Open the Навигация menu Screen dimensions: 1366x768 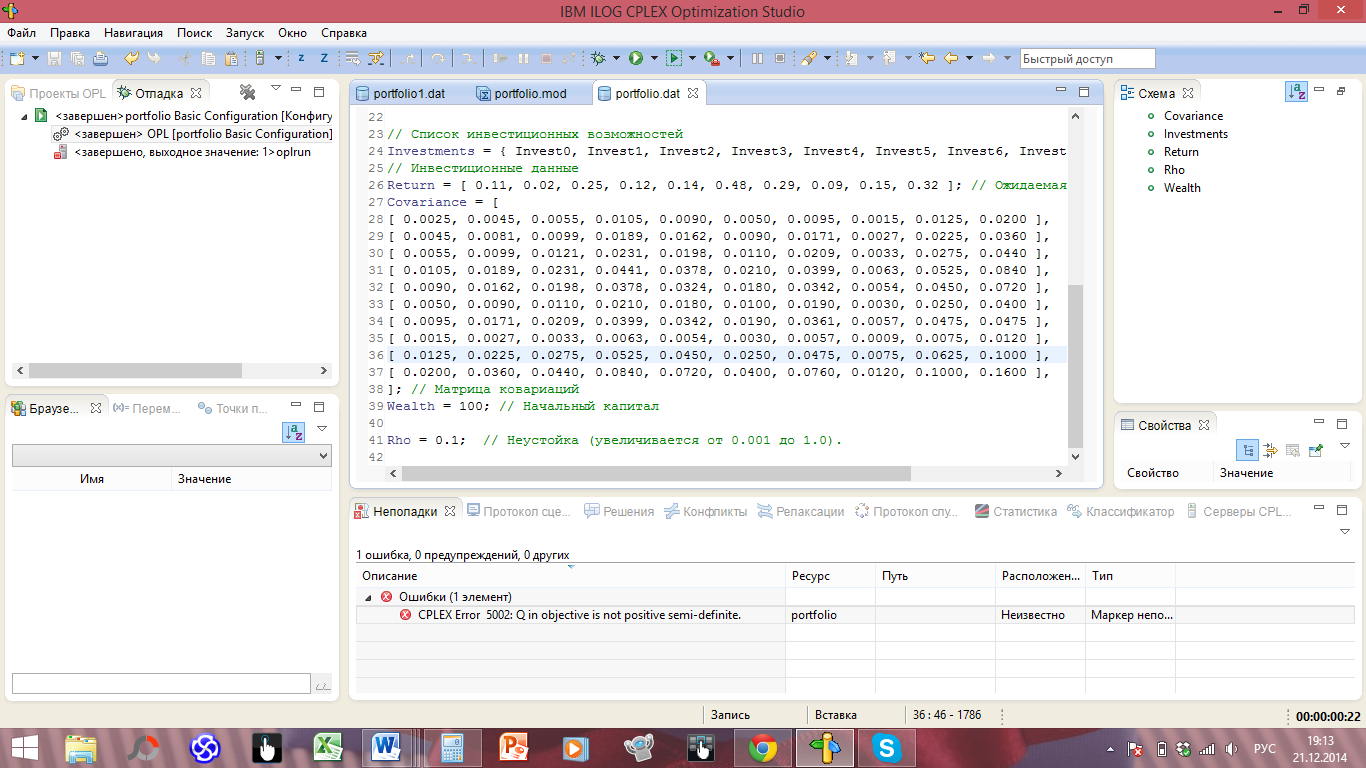[x=134, y=33]
